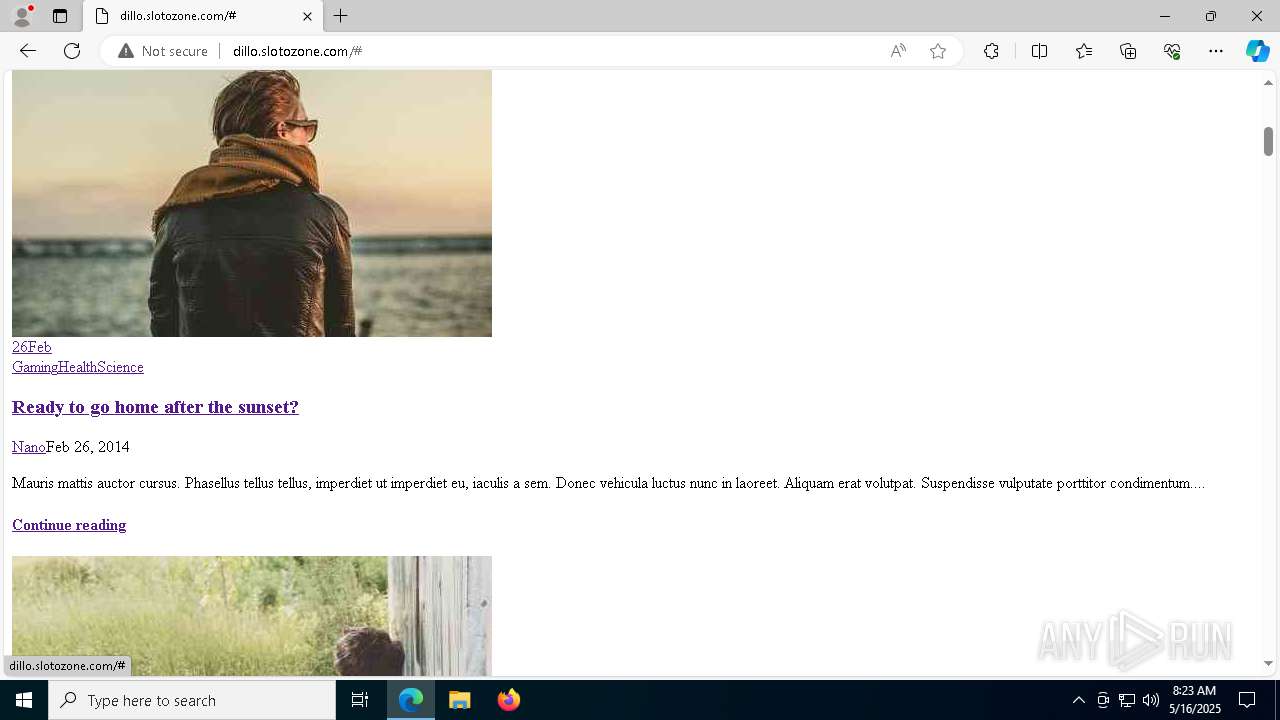
Task: Open Collections icon
Action: (x=1128, y=51)
